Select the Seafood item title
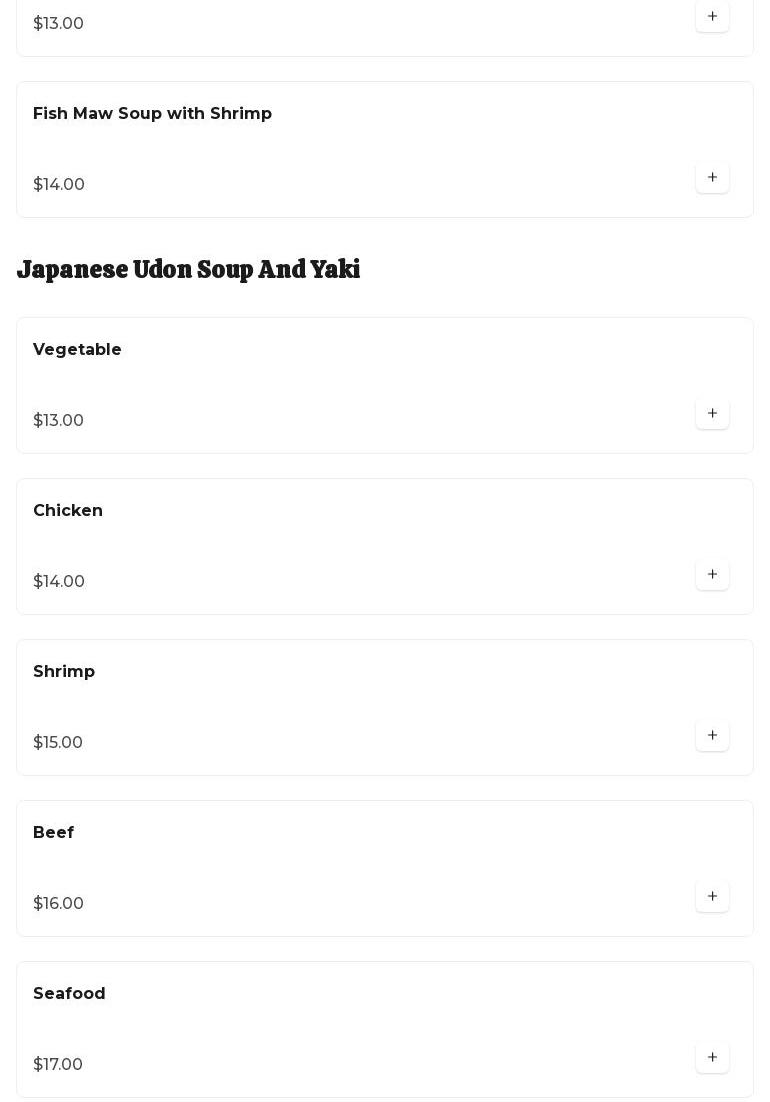770x1102 pixels. (69, 994)
